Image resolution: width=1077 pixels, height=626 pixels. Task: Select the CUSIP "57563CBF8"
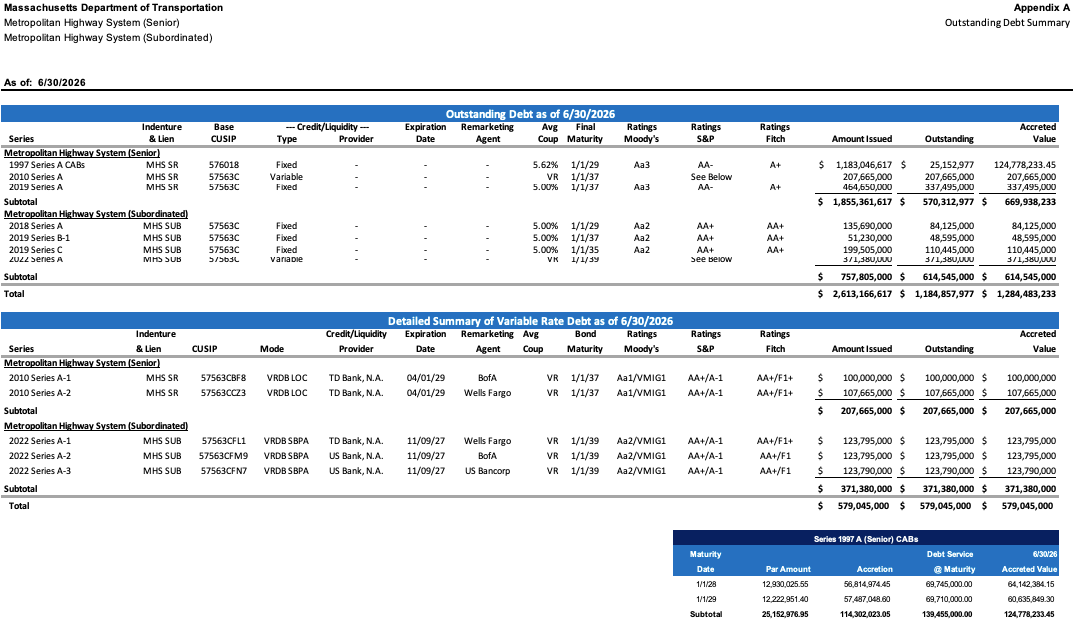pos(223,378)
